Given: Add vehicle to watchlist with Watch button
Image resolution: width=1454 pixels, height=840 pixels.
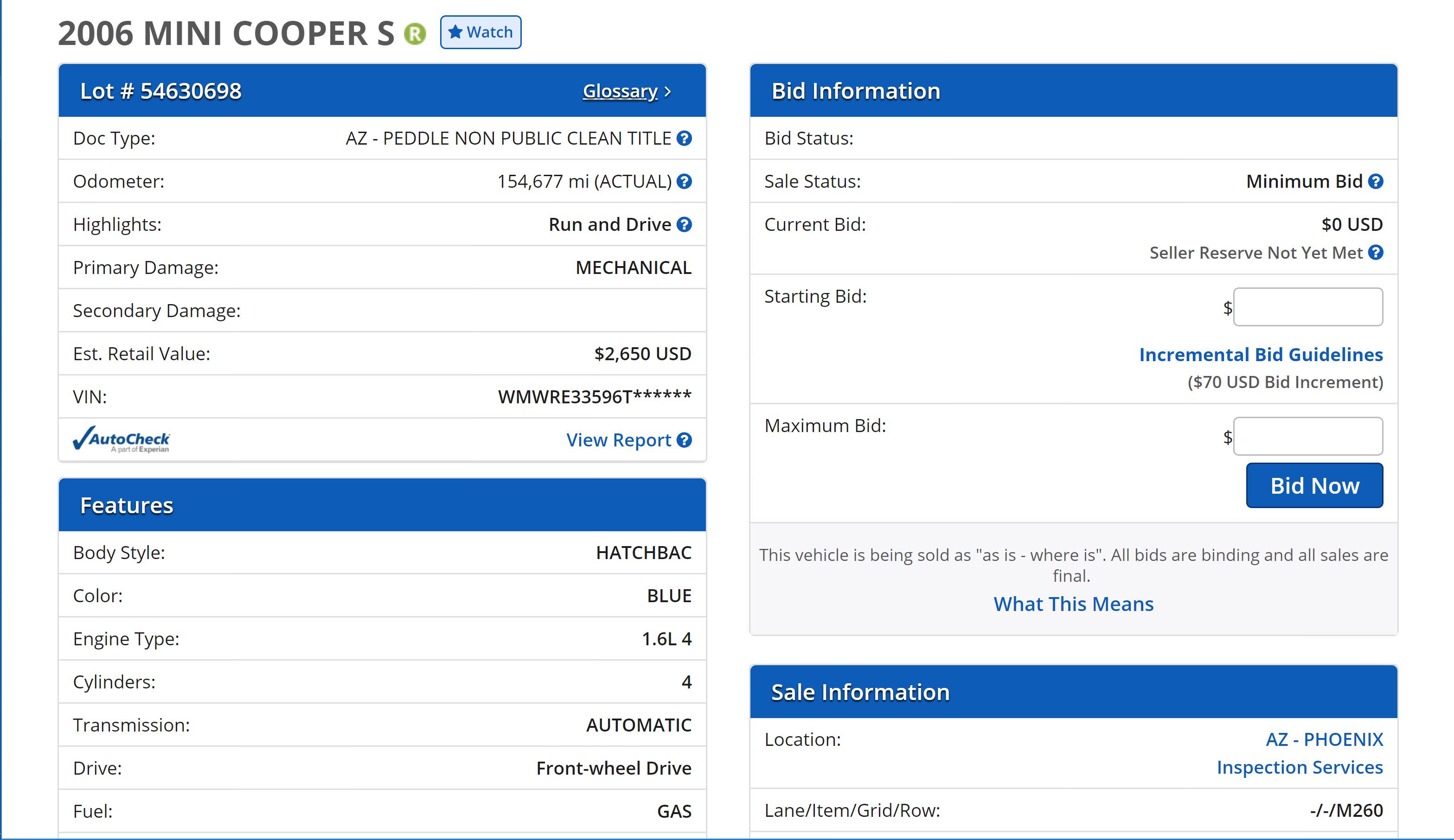Looking at the screenshot, I should (x=480, y=32).
